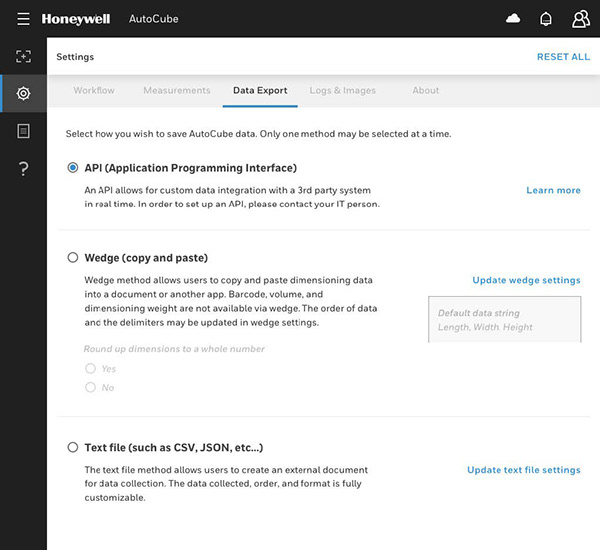Switch to the Measurements tab
This screenshot has height=550, width=600.
coord(177,90)
